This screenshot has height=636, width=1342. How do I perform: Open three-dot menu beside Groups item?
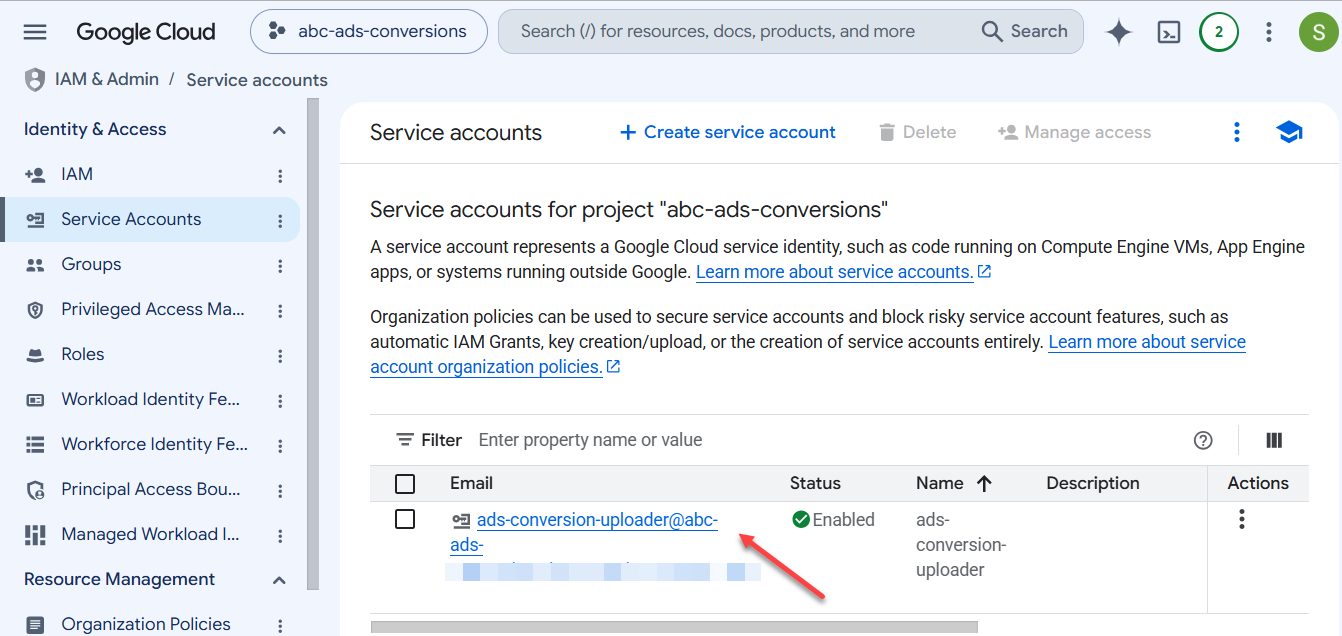[x=280, y=266]
